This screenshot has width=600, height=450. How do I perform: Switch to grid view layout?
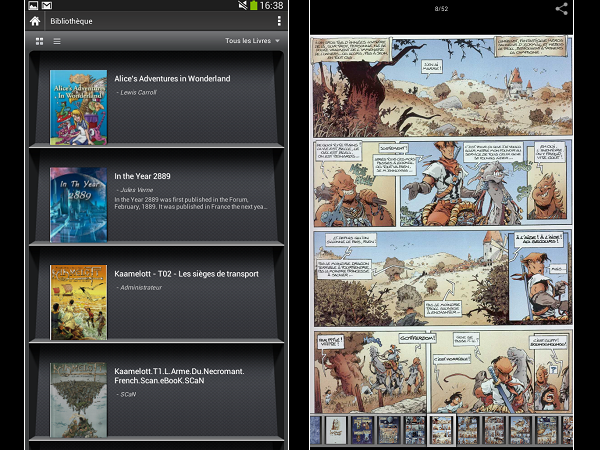pyautogui.click(x=39, y=41)
